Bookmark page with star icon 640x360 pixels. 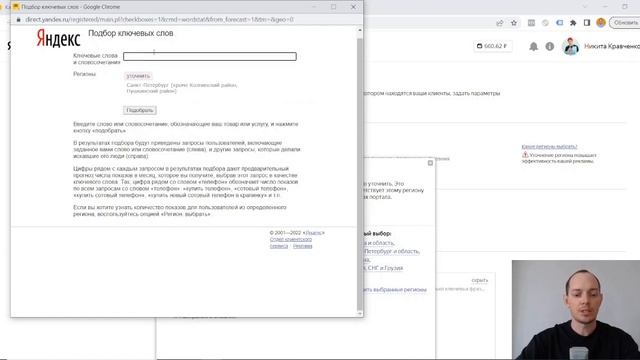click(x=514, y=23)
